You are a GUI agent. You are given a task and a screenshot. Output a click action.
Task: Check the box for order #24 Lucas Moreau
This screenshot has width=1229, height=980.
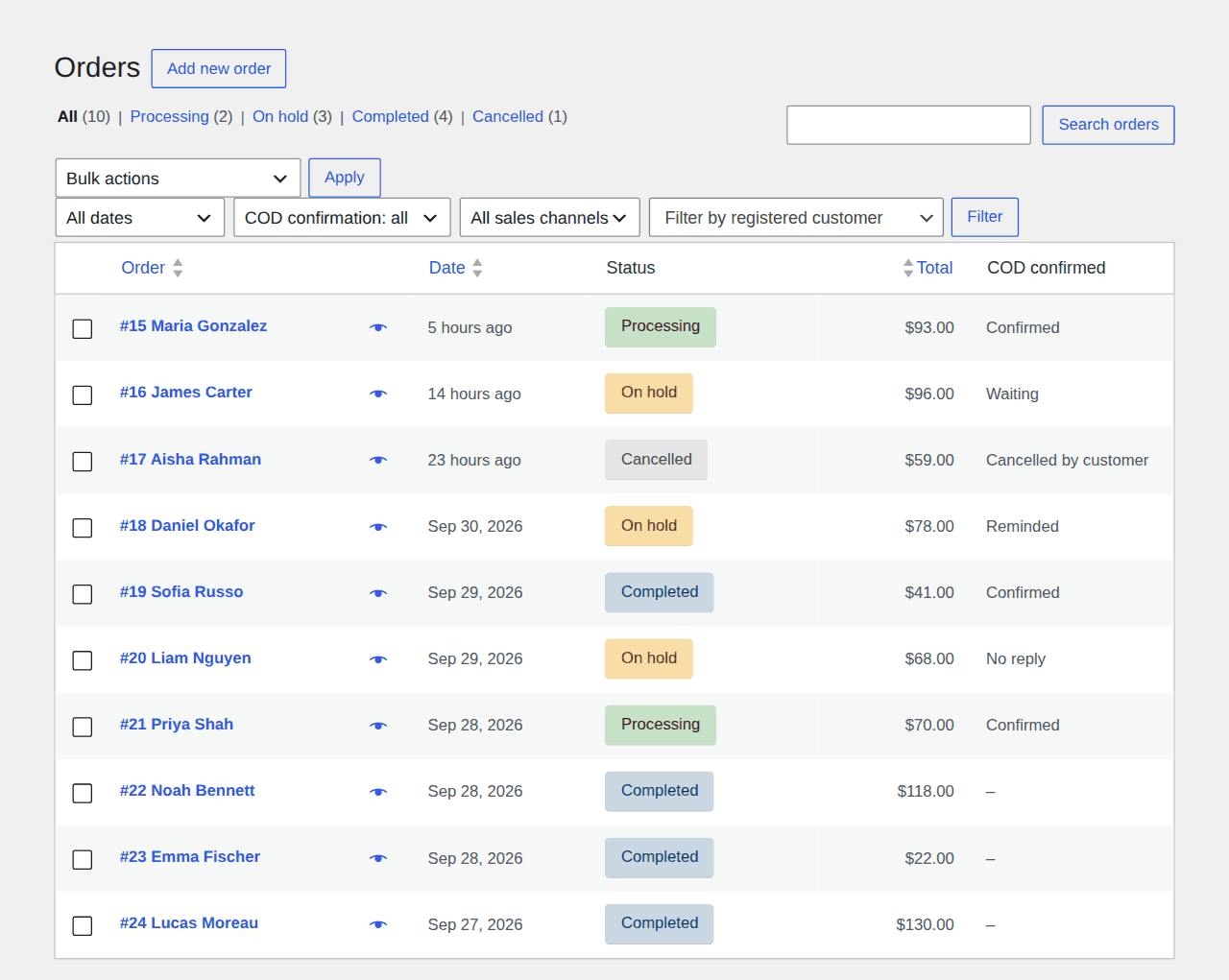(83, 925)
